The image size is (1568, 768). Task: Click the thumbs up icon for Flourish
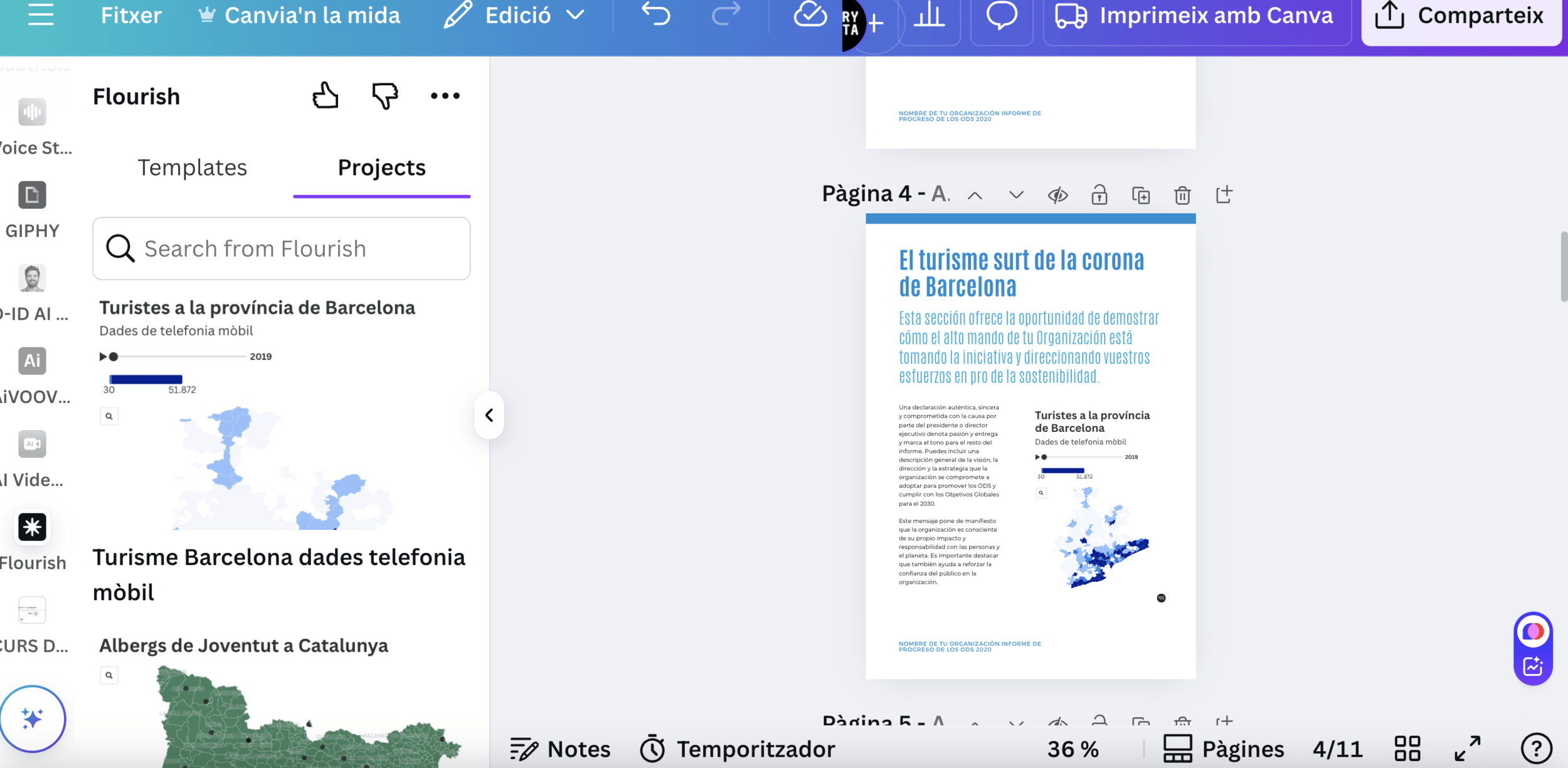click(x=325, y=96)
